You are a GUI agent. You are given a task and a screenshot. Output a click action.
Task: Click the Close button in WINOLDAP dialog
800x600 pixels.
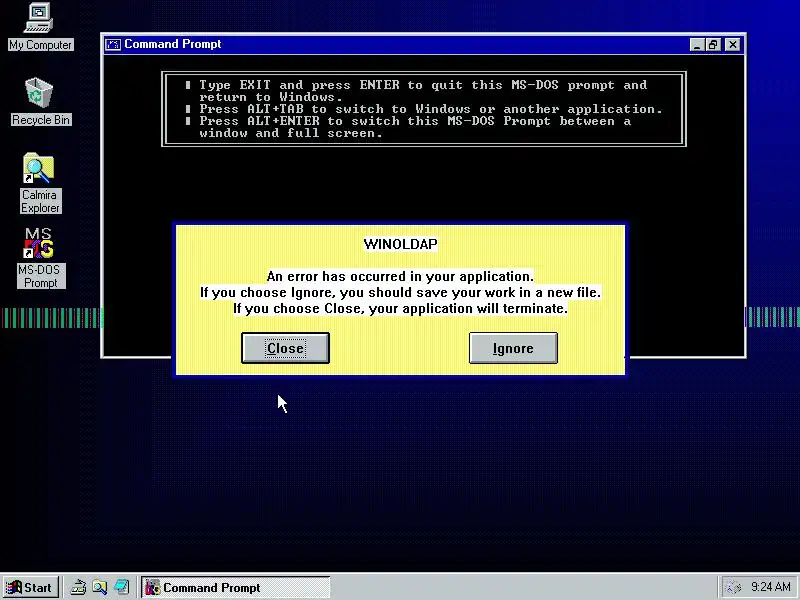click(x=285, y=348)
